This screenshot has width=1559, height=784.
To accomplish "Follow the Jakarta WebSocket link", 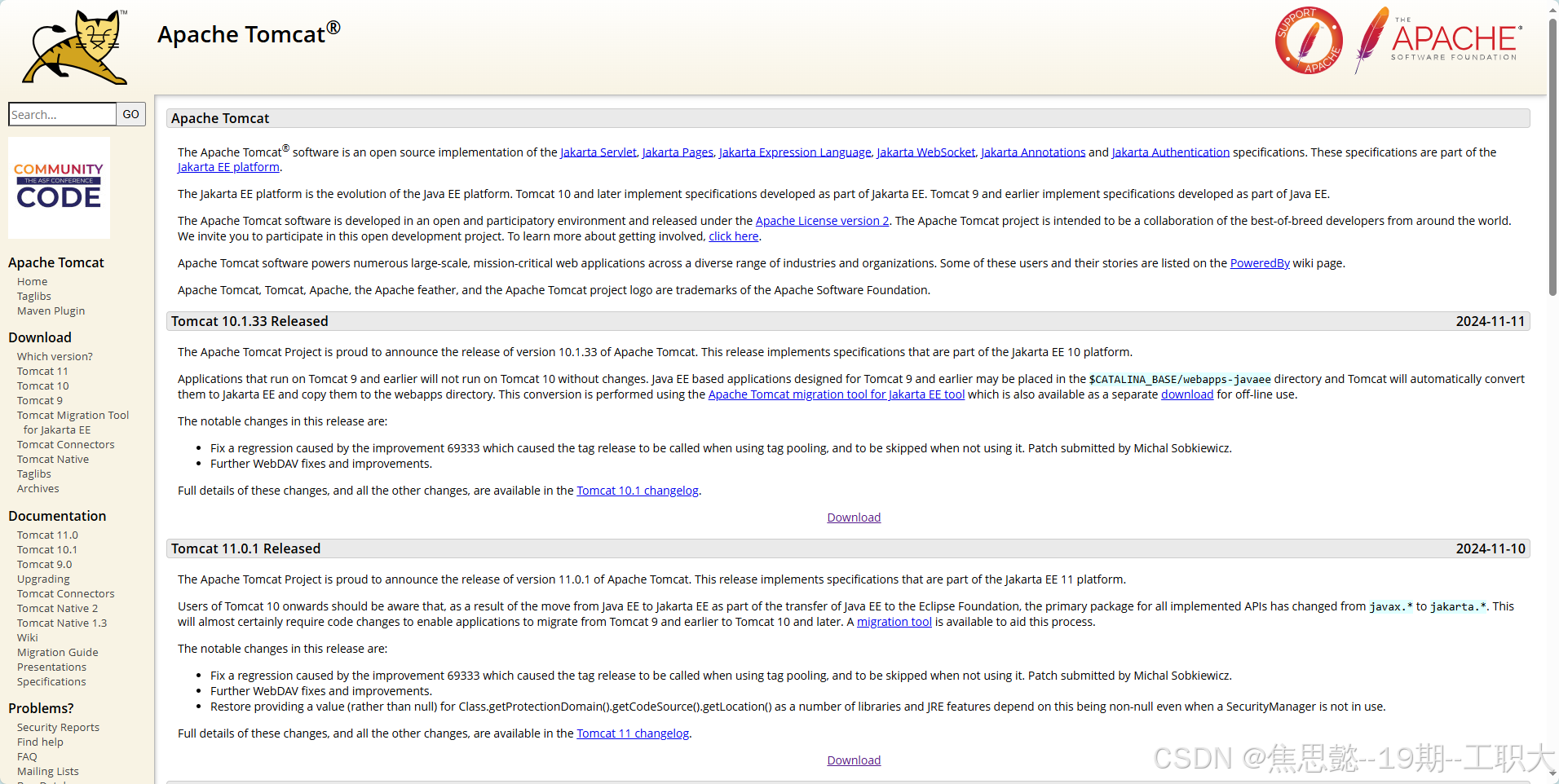I will (926, 152).
